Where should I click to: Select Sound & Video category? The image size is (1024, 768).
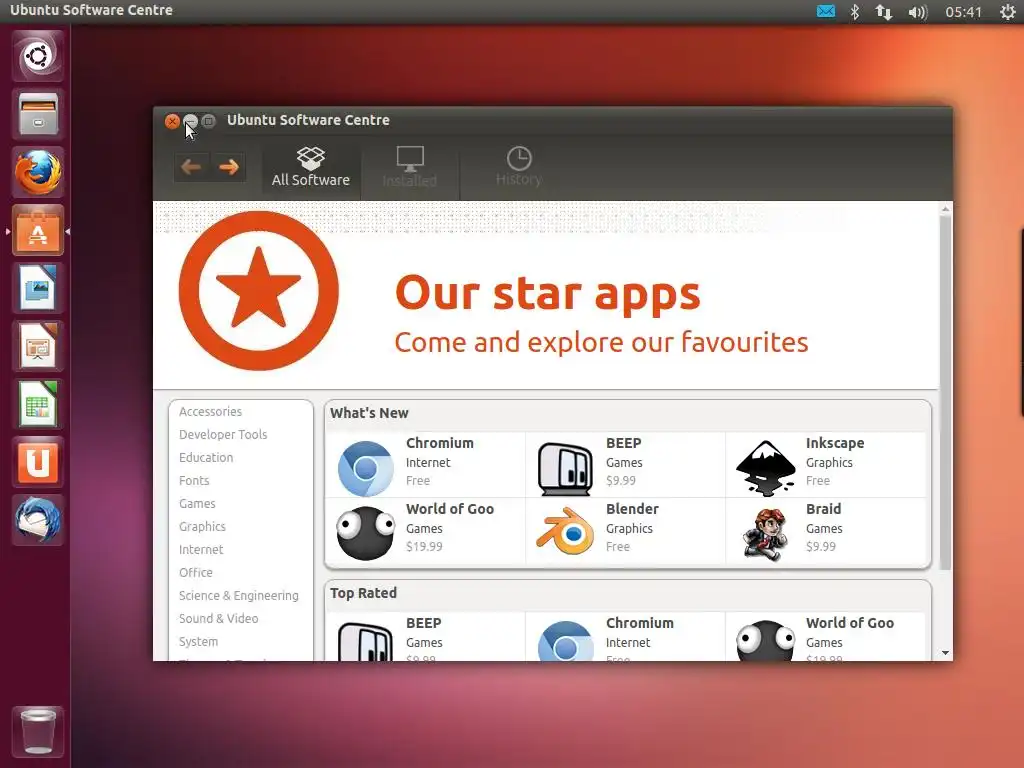pyautogui.click(x=218, y=618)
